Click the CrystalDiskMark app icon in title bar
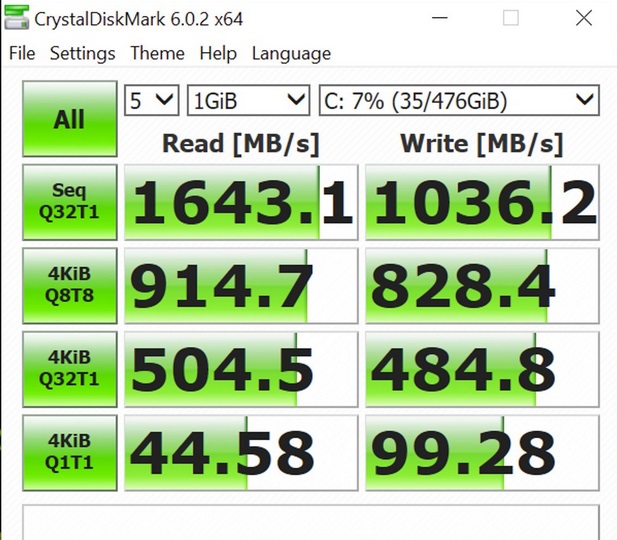The image size is (617, 540). (16, 17)
